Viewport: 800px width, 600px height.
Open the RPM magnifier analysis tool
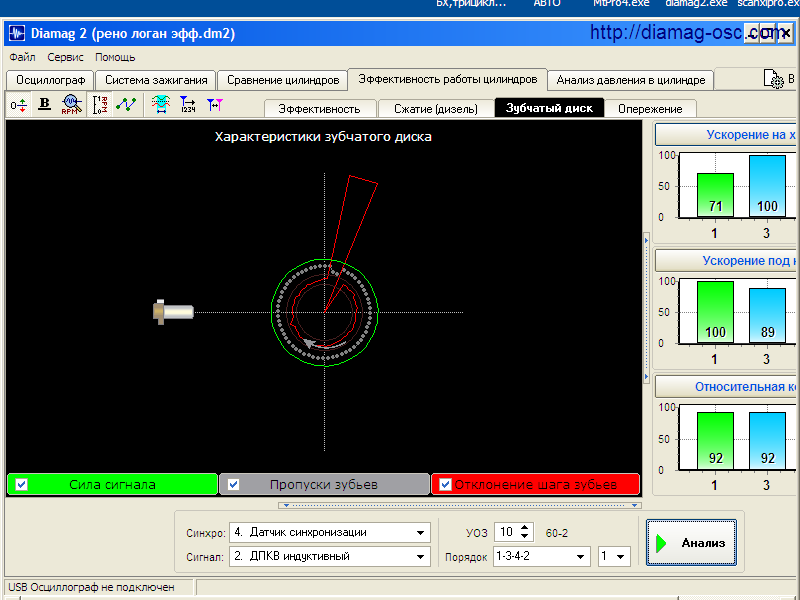pos(71,105)
